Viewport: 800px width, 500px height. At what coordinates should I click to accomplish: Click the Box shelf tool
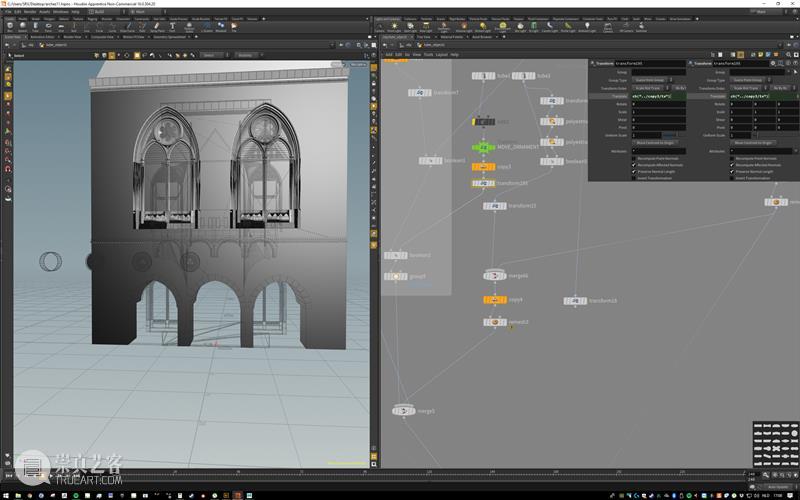(x=9, y=26)
